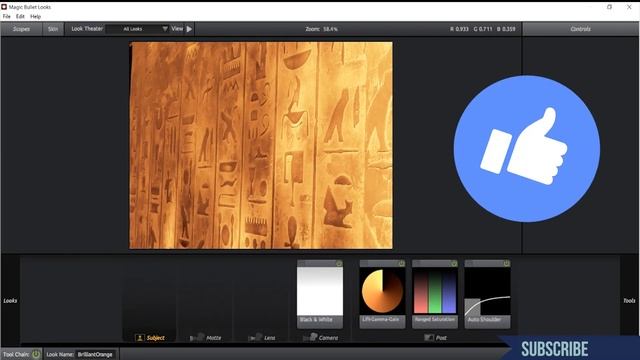
Task: Expand the Tools drawer on right edge
Action: (629, 301)
